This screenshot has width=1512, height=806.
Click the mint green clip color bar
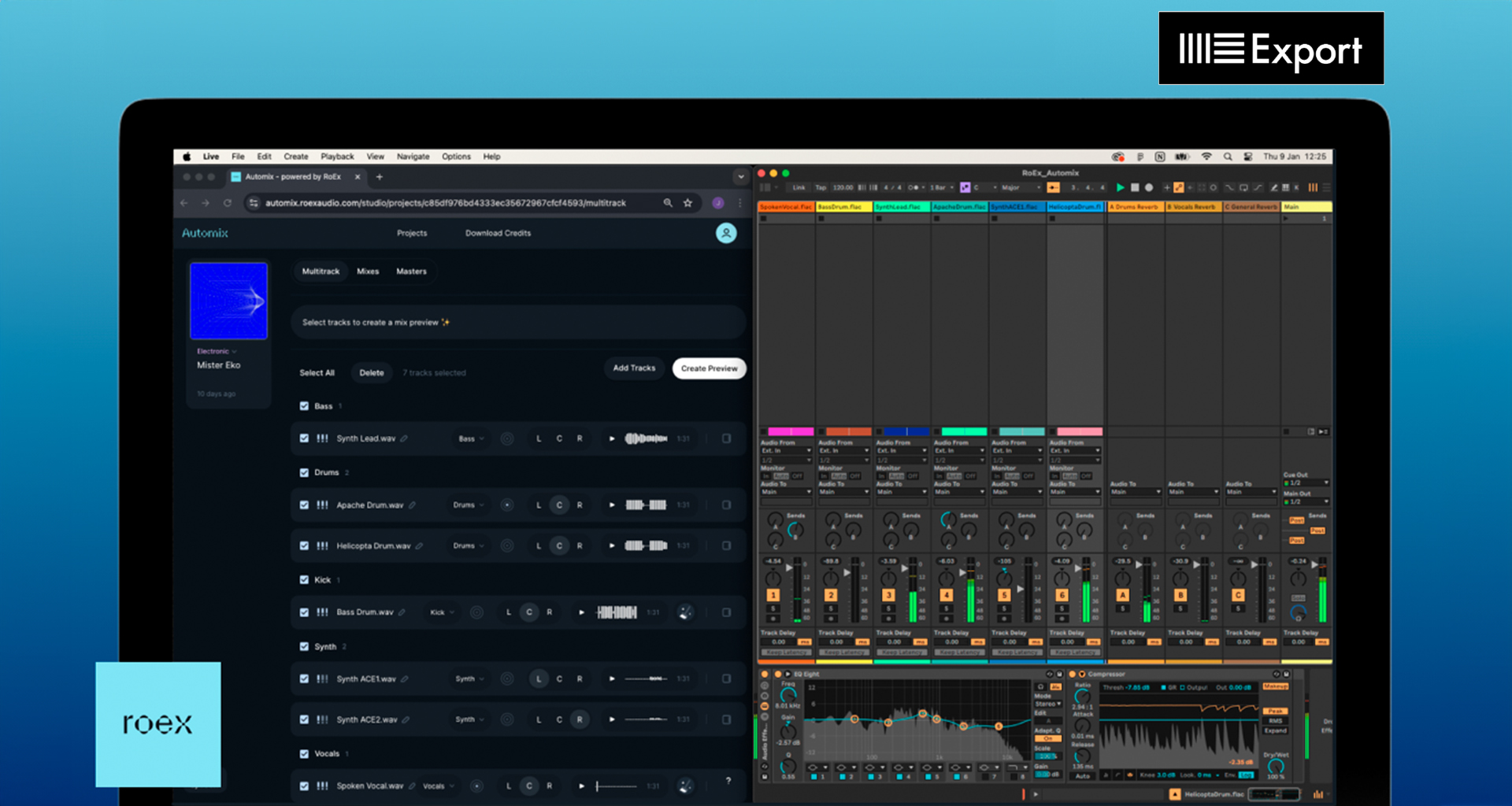pyautogui.click(x=964, y=431)
